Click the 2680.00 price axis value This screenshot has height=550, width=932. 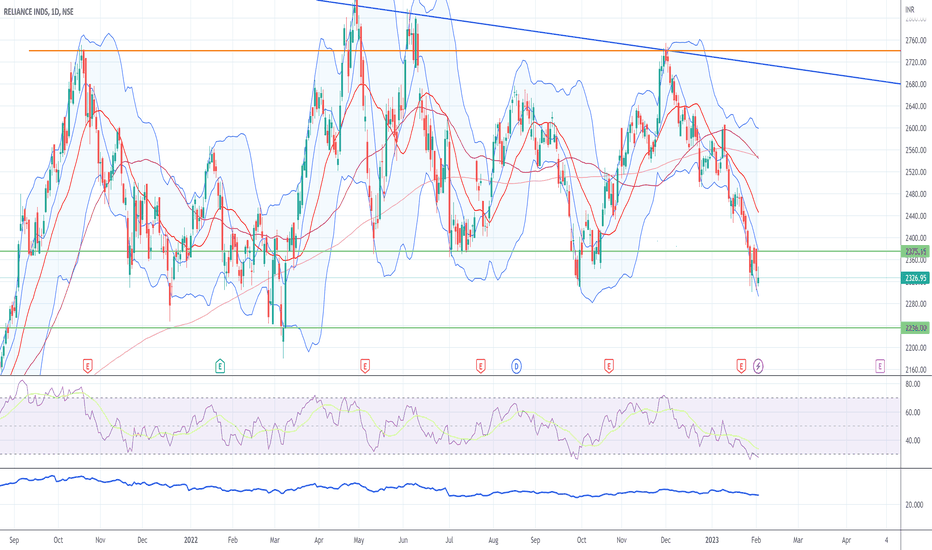pos(916,84)
